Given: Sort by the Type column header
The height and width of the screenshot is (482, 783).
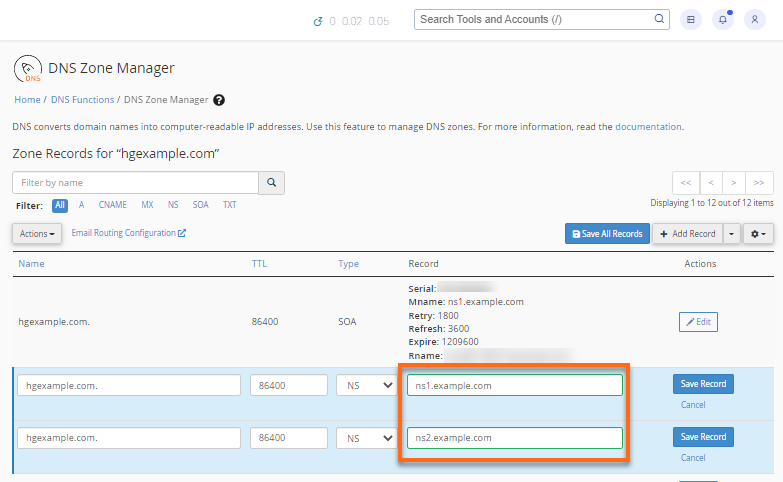Looking at the screenshot, I should 349,264.
